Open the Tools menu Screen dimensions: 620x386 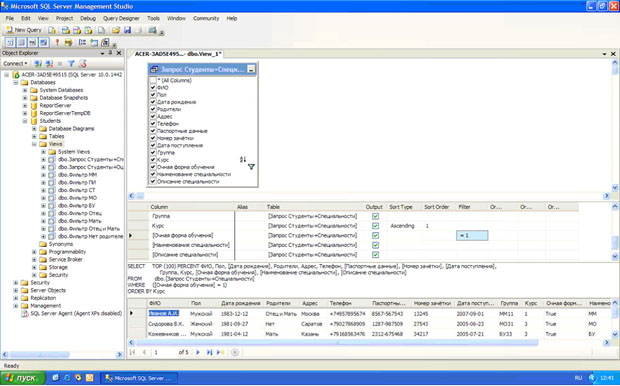click(153, 18)
